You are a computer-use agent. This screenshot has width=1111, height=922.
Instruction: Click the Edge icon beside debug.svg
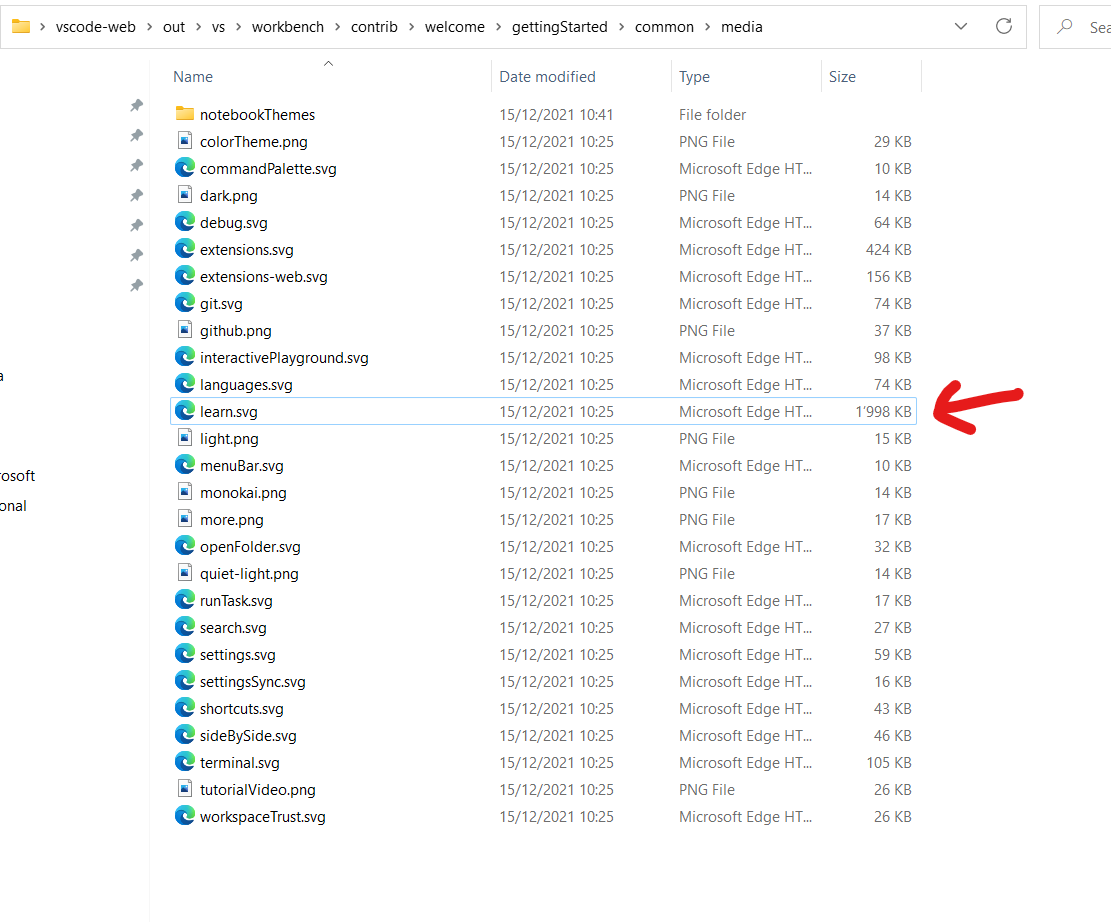[x=185, y=222]
